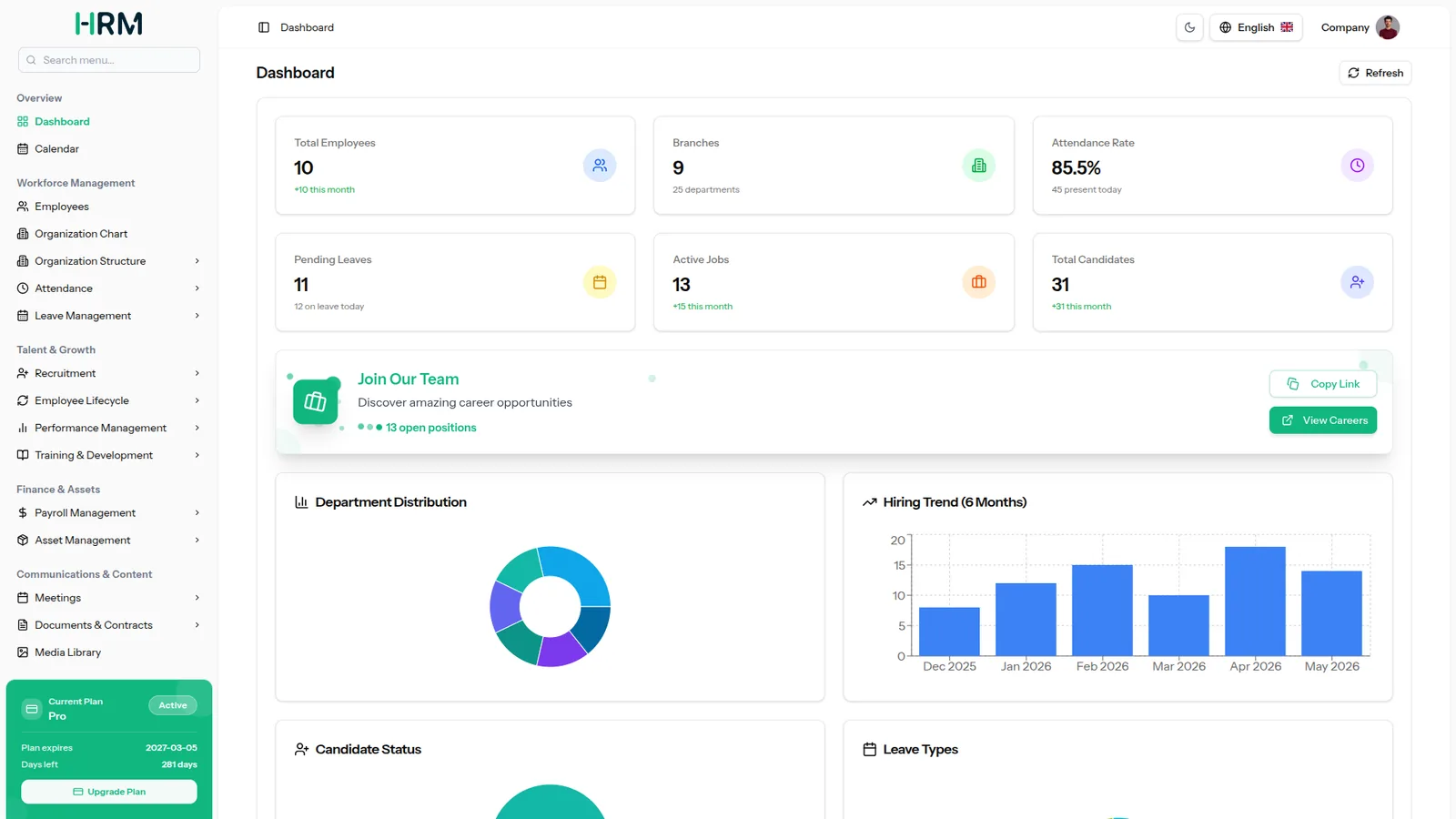Expand the Meetings submenu chevron

[x=197, y=598]
